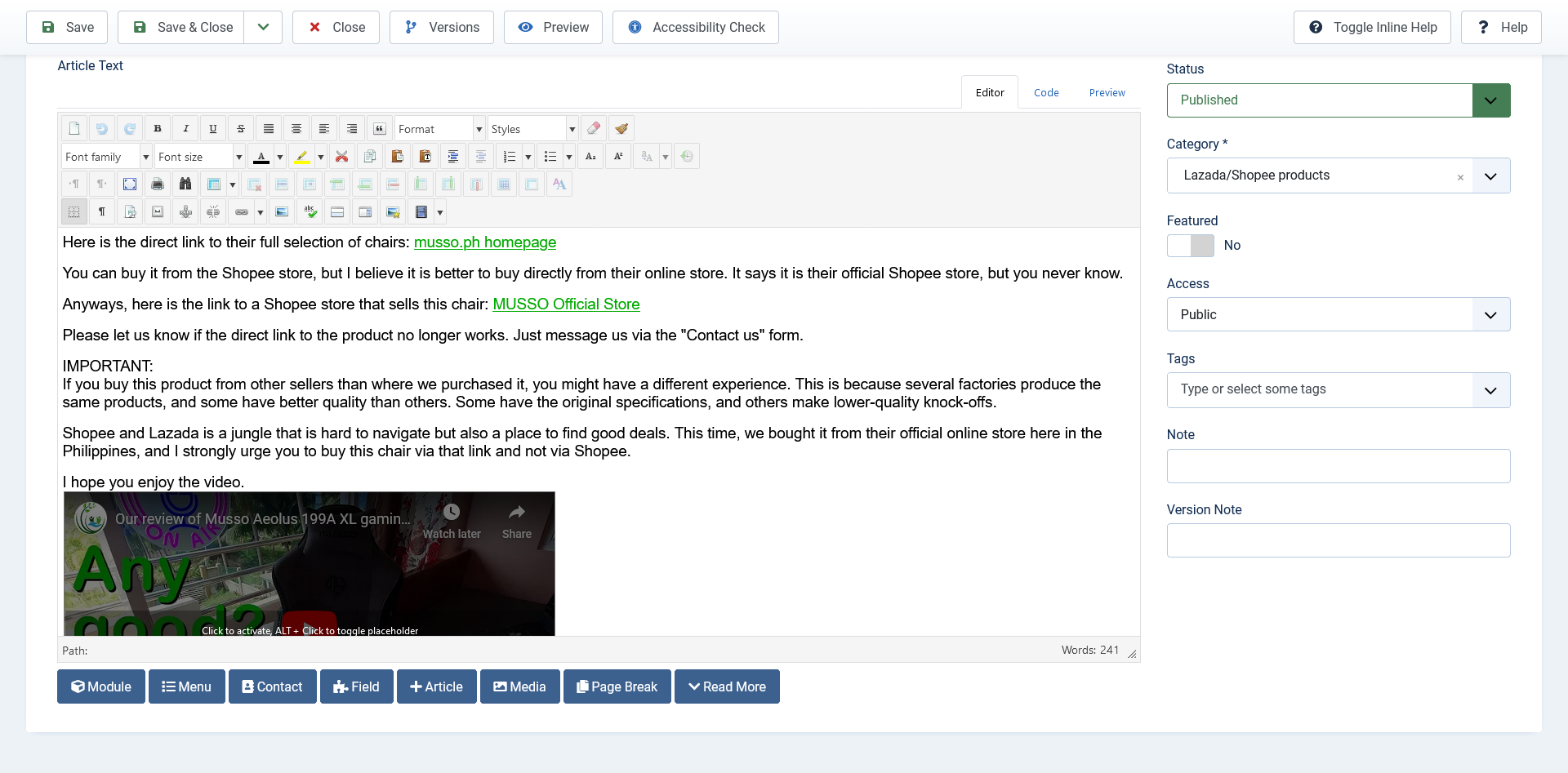Justify the text fully
The height and width of the screenshot is (773, 1568).
pos(269,129)
